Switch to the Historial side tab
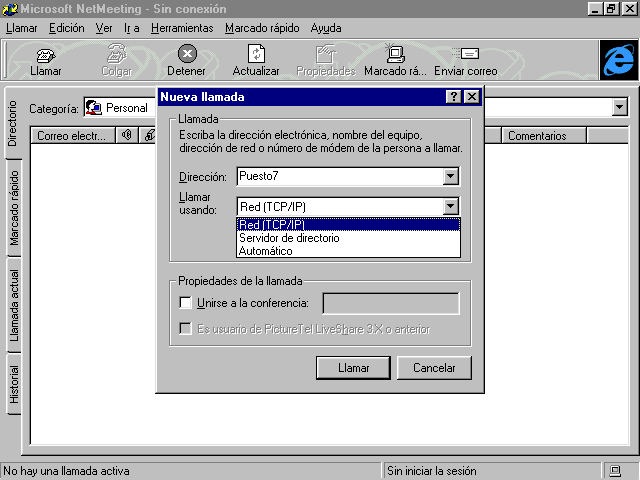This screenshot has height=480, width=640. [x=14, y=384]
